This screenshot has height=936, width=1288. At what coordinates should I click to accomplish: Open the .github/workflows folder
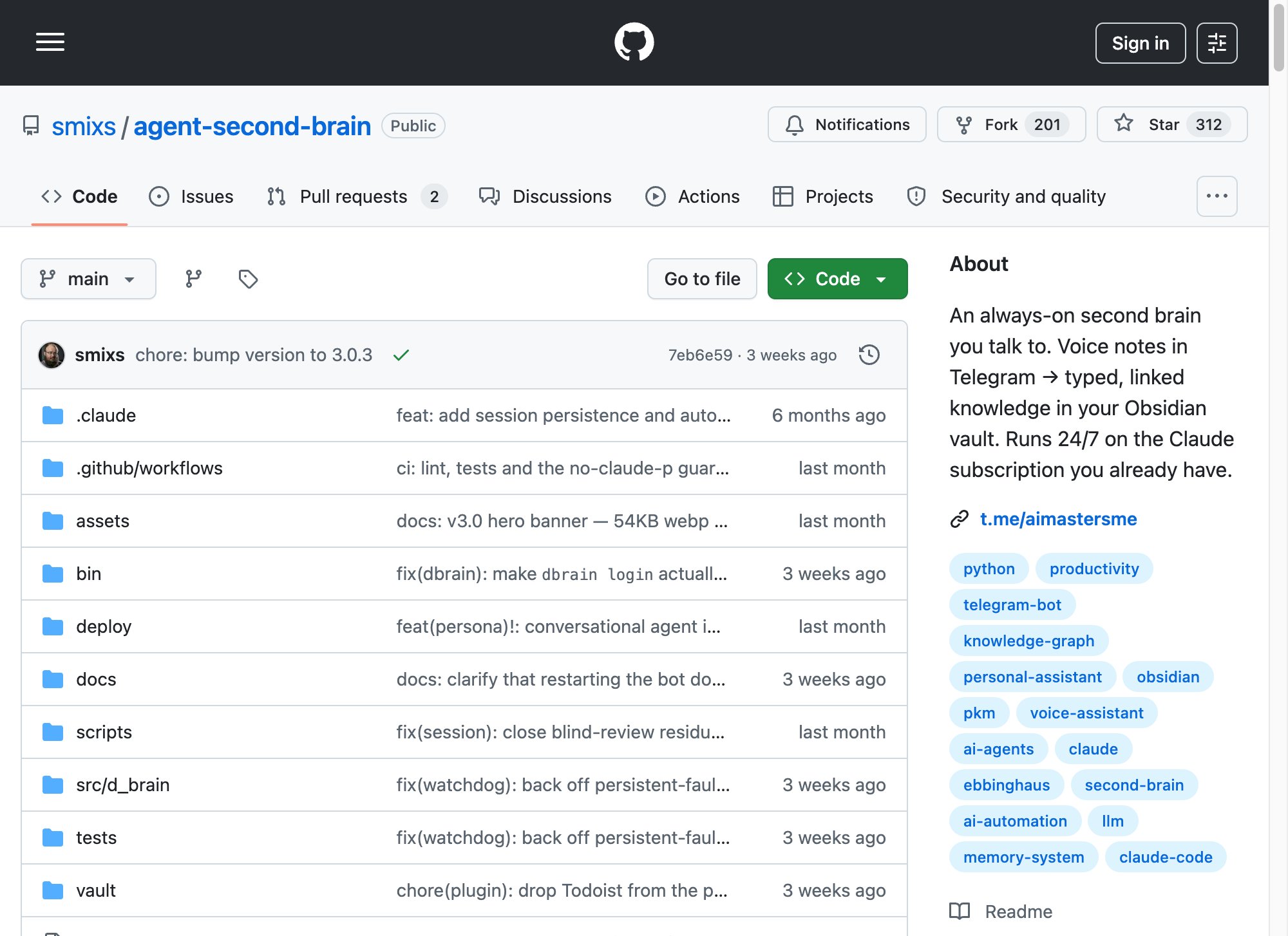click(149, 468)
